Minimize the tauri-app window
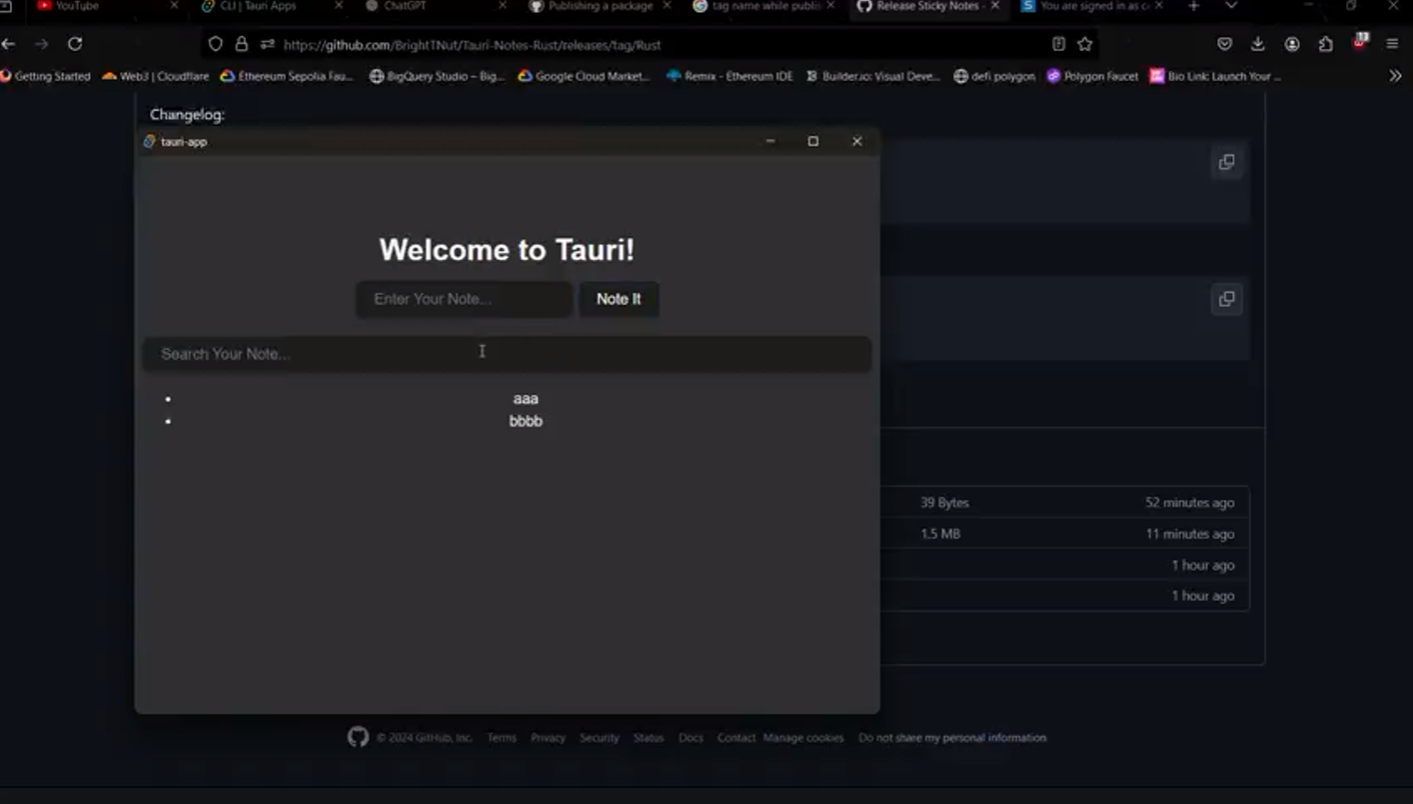This screenshot has width=1413, height=804. (x=770, y=141)
